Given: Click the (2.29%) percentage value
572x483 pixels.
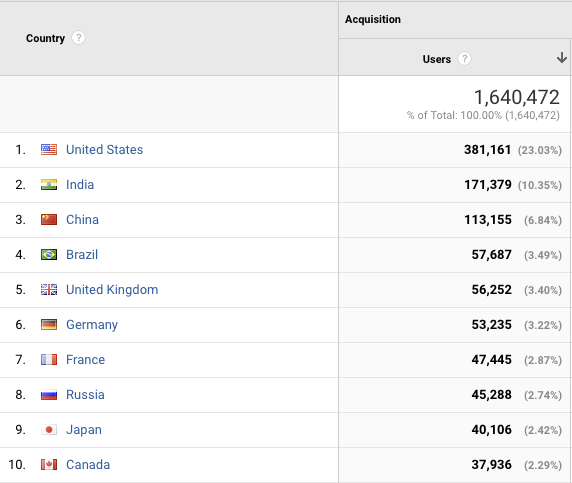Looking at the screenshot, I should tap(543, 465).
